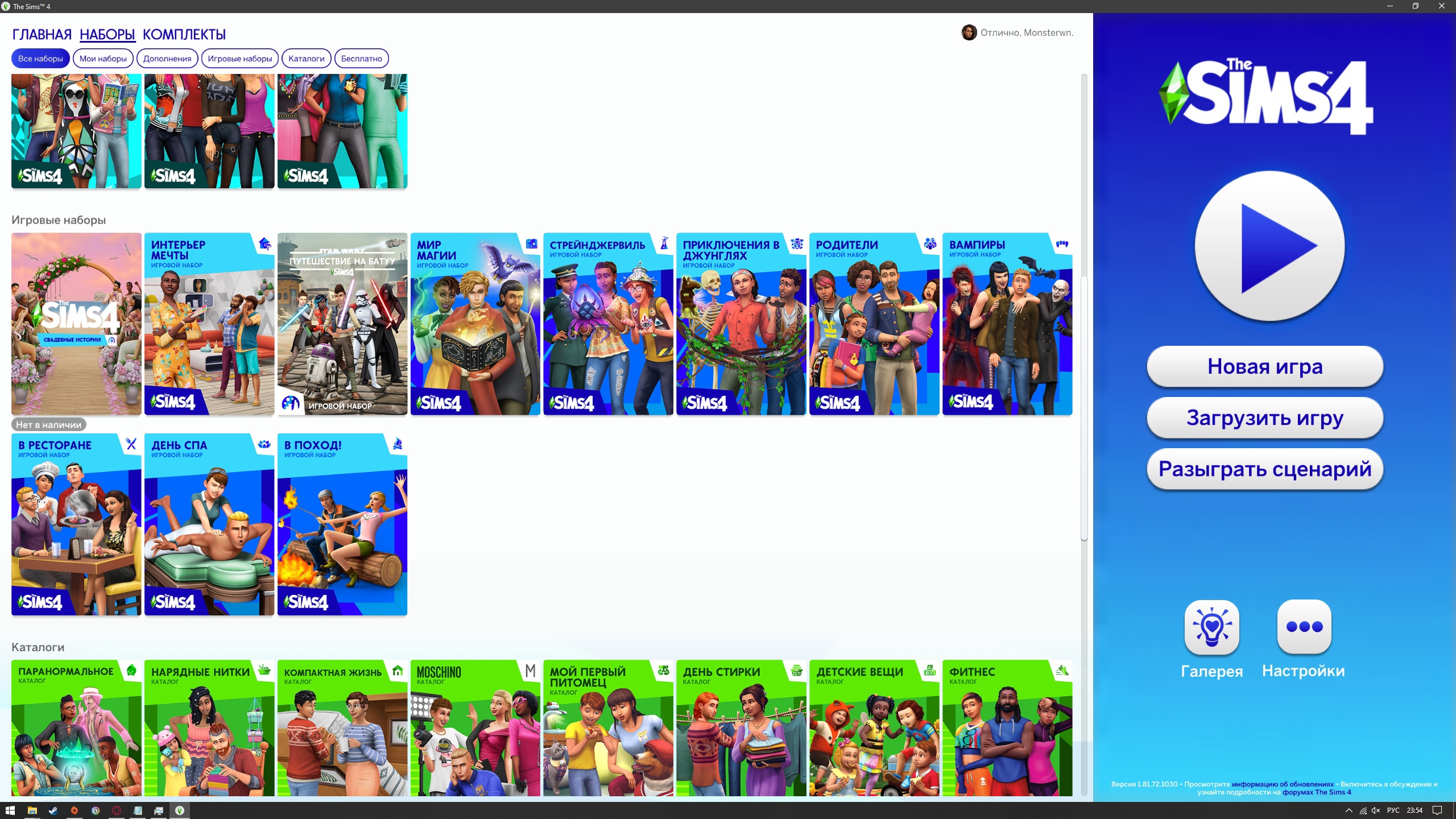
Task: Click the fangs icon on Вампиры
Action: click(1062, 244)
